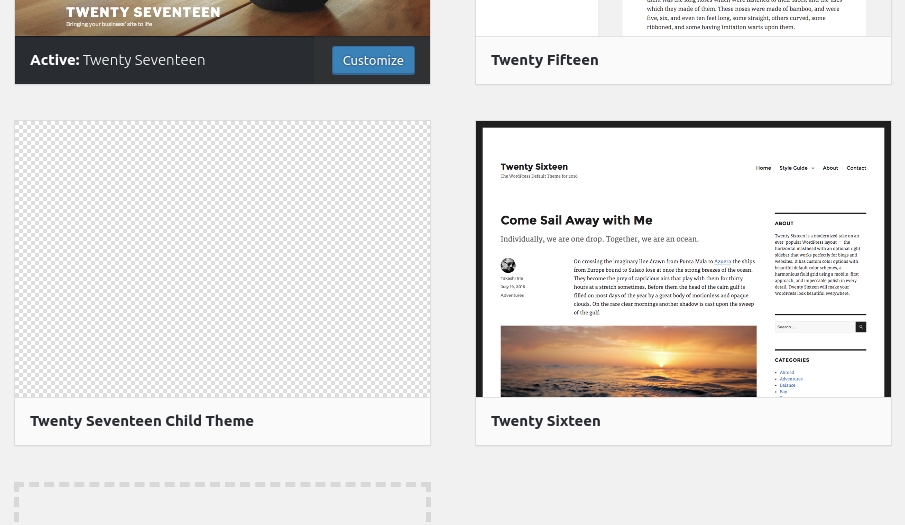This screenshot has height=525, width=905.
Task: Click the "Come Sail Away with Me" heading
Action: [x=576, y=220]
